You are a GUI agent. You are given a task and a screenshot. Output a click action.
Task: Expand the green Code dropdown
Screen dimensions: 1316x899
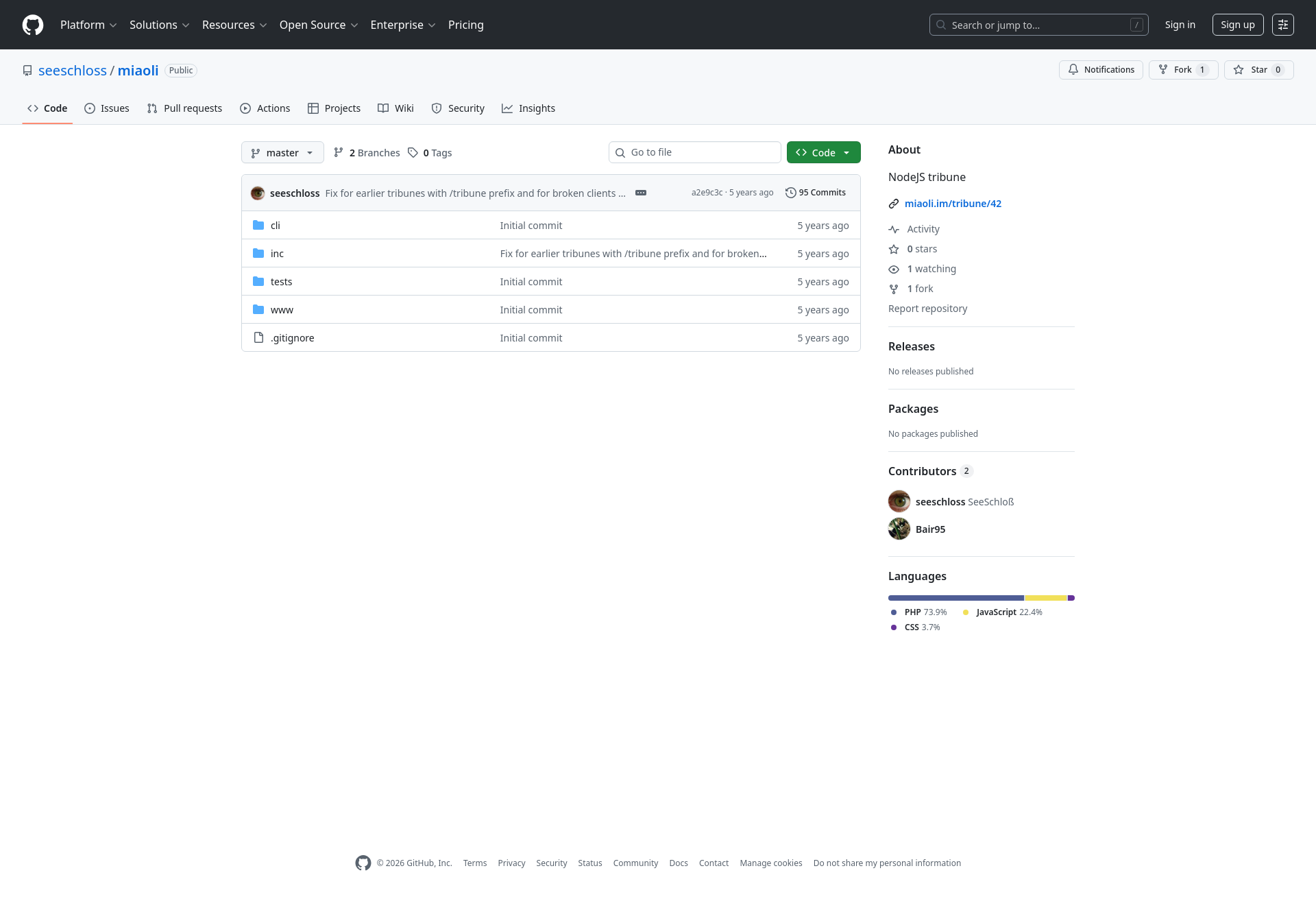point(823,153)
